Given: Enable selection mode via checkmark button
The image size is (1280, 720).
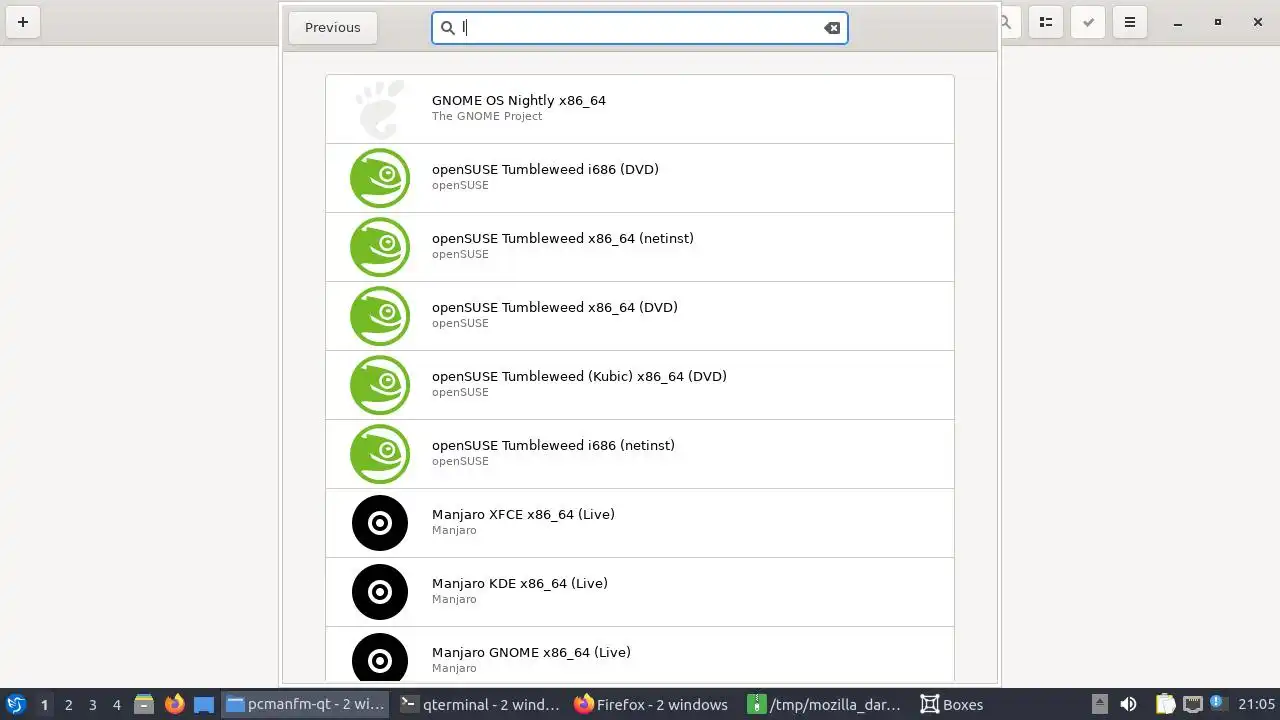Looking at the screenshot, I should (x=1090, y=22).
